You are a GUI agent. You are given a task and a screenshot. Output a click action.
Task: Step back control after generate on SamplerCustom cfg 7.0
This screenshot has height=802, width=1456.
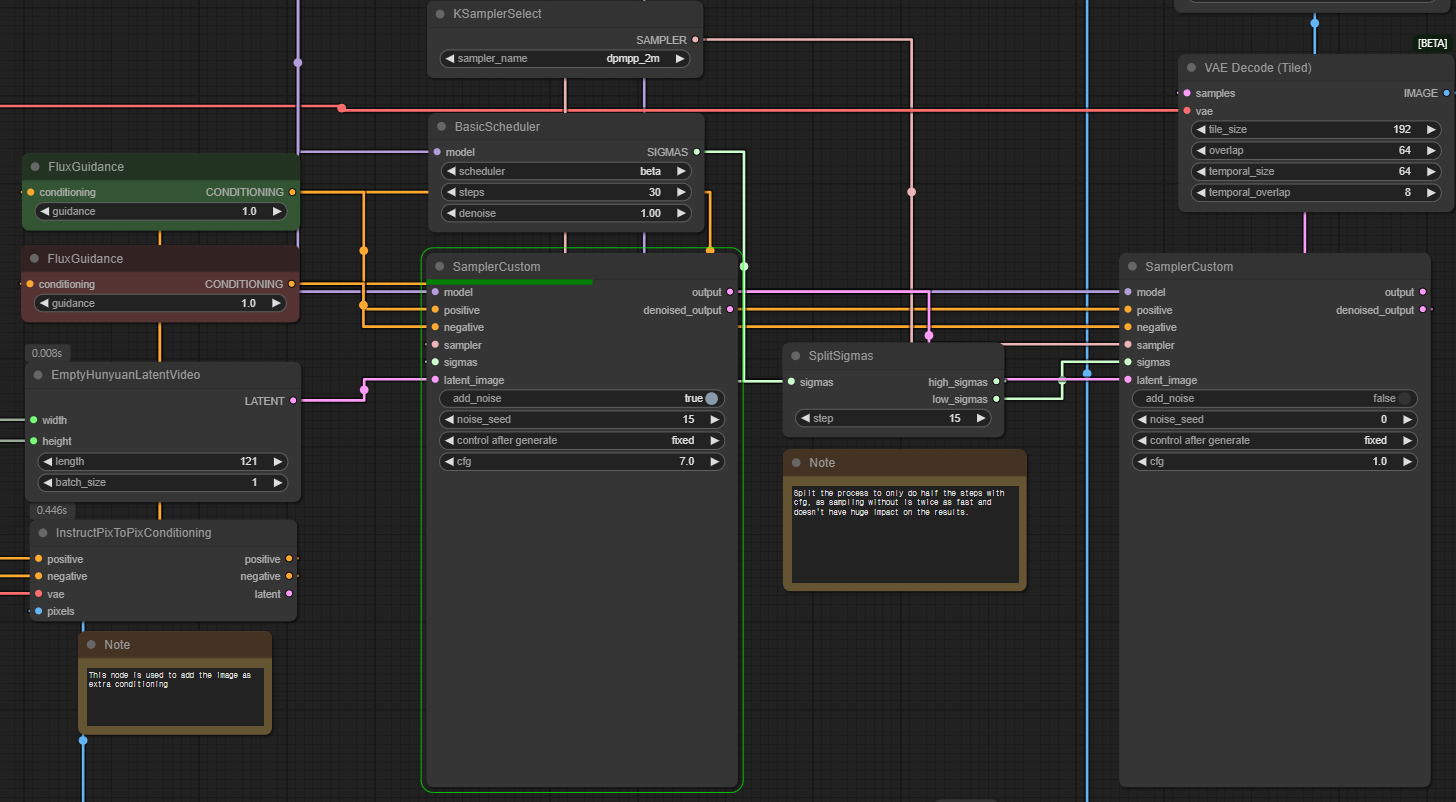[448, 440]
